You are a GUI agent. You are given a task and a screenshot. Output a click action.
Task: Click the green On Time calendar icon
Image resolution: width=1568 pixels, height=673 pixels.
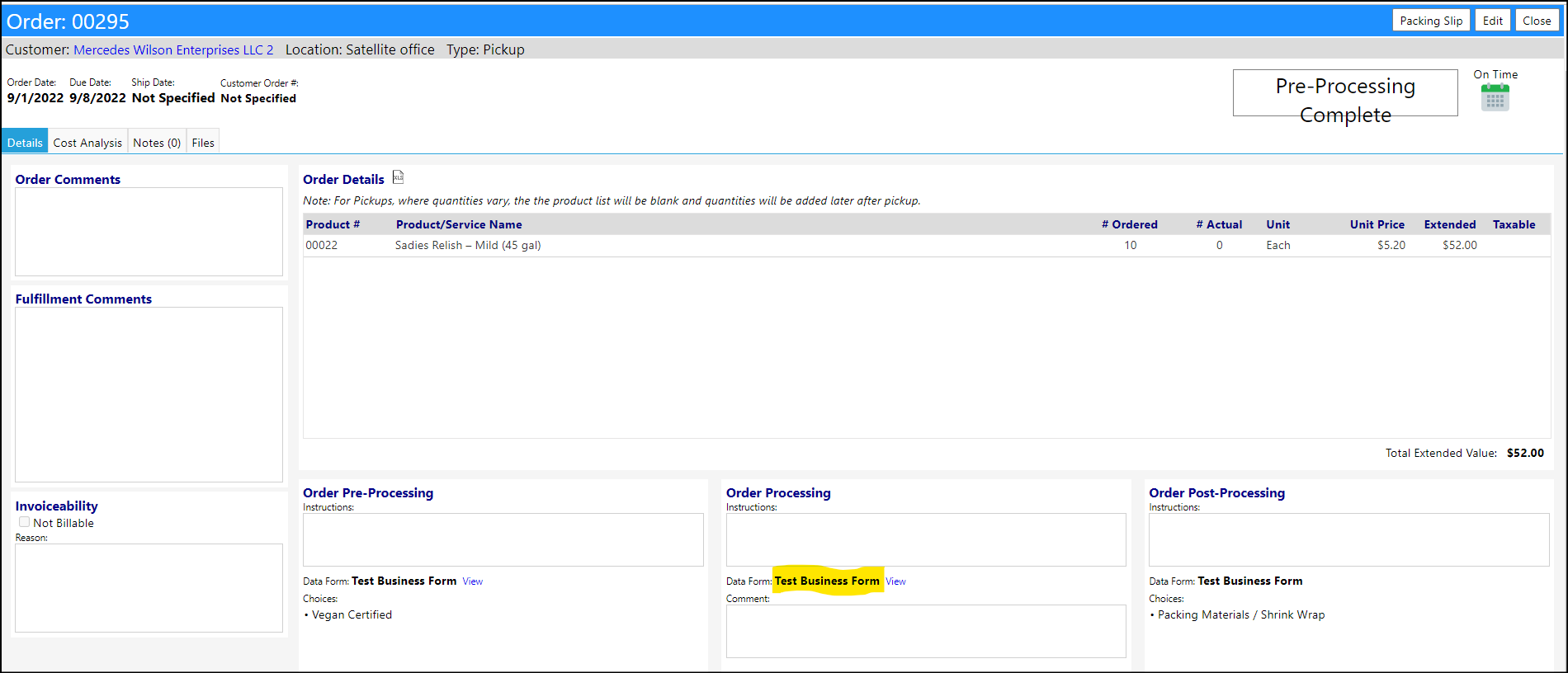[x=1495, y=97]
